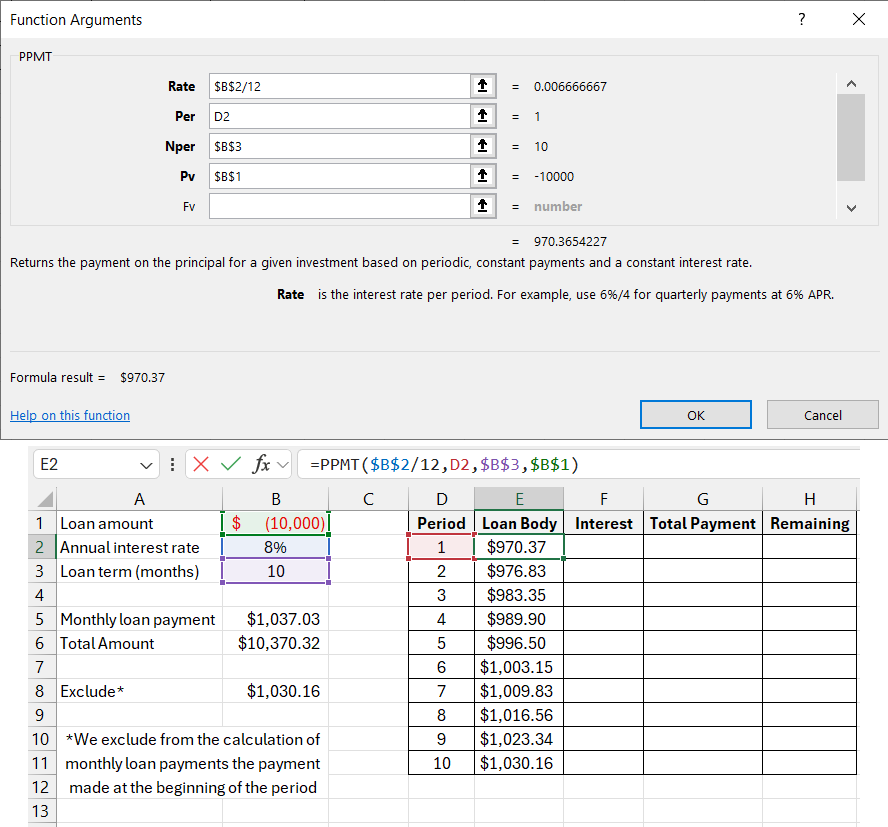
Task: Click collapse dialog icon beside Fv field
Action: click(x=483, y=206)
